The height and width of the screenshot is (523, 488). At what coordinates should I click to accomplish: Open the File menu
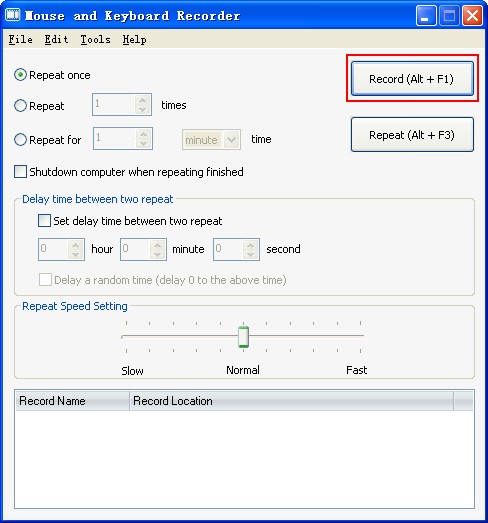(21, 39)
